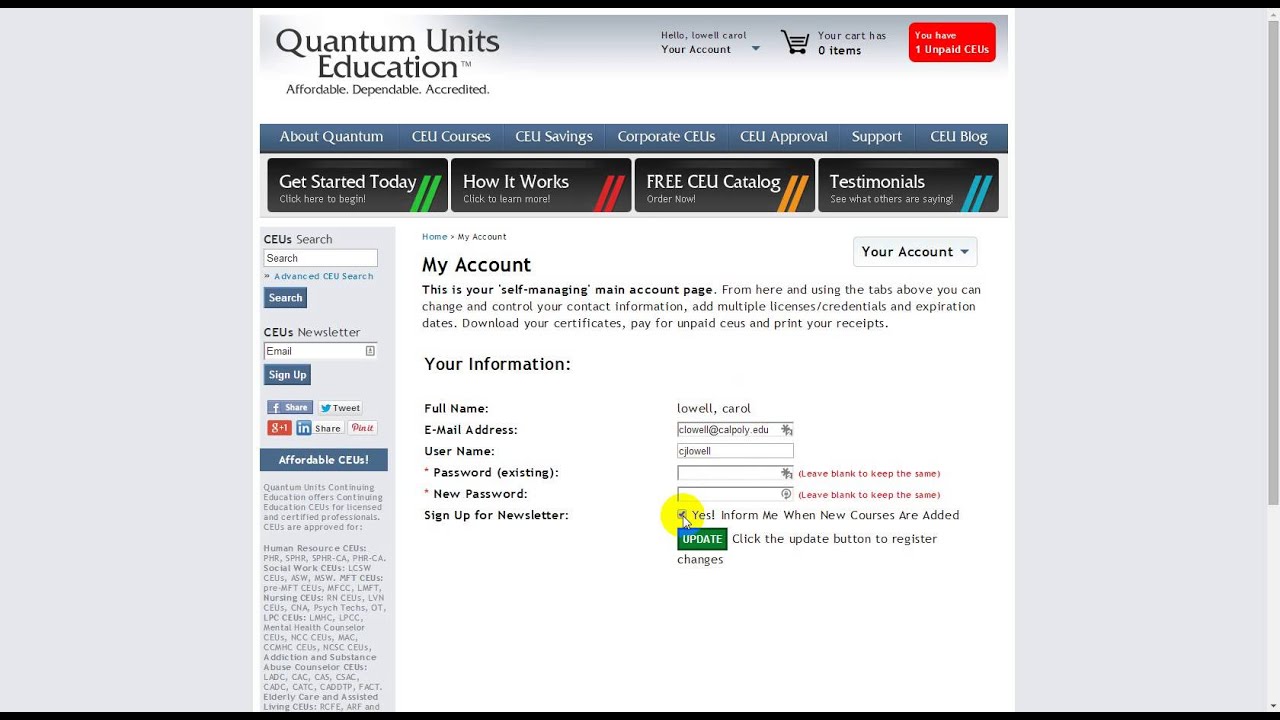Open the About Quantum menu
This screenshot has width=1280, height=720.
click(331, 137)
